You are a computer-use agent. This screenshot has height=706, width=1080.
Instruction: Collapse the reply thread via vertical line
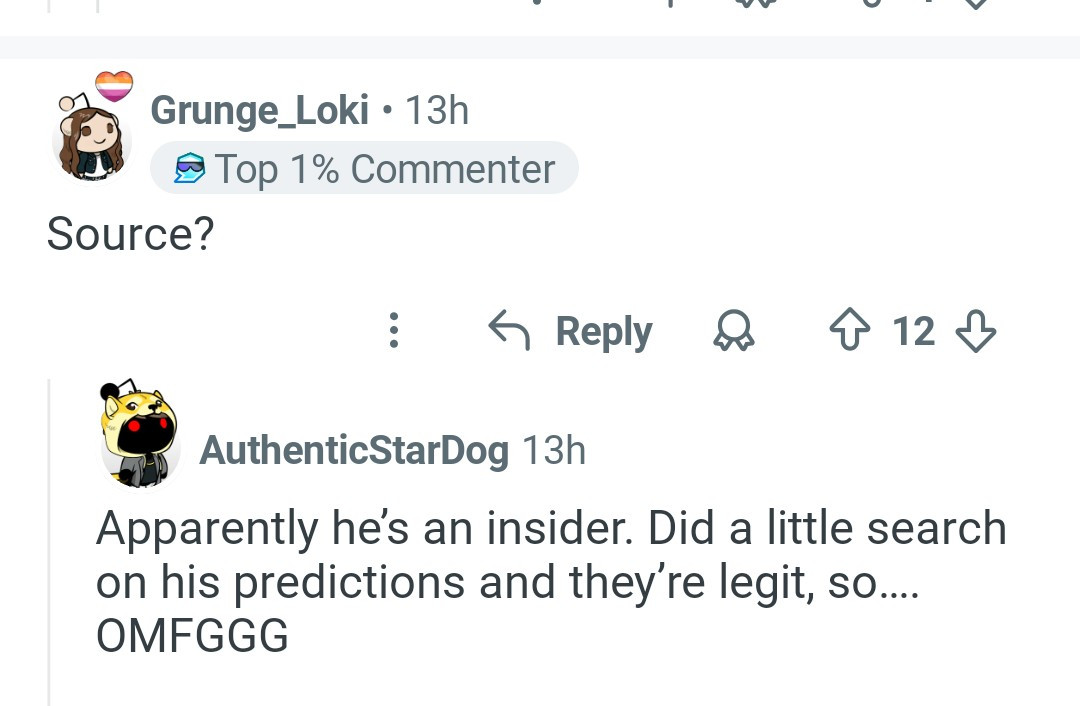[x=49, y=540]
